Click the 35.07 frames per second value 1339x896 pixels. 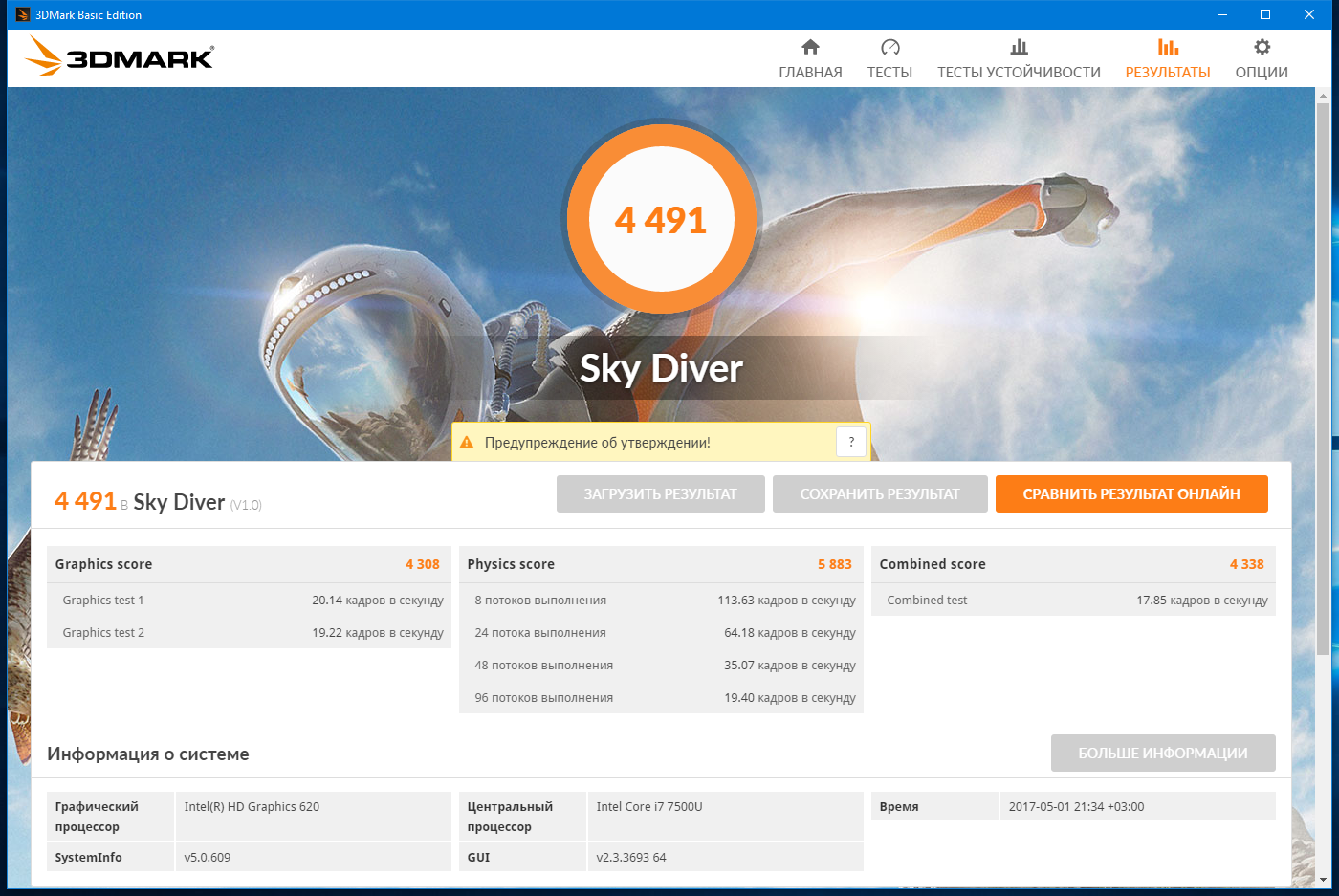[x=790, y=666]
